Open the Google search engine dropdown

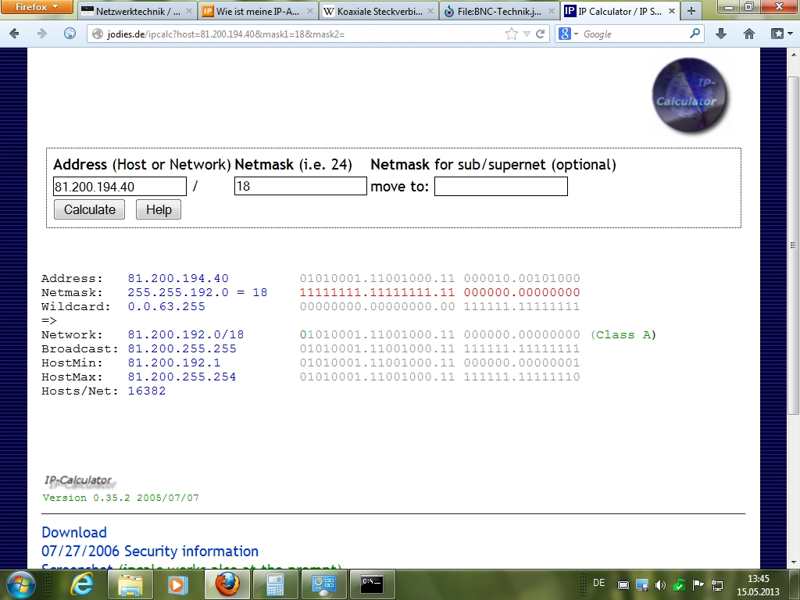pos(568,34)
